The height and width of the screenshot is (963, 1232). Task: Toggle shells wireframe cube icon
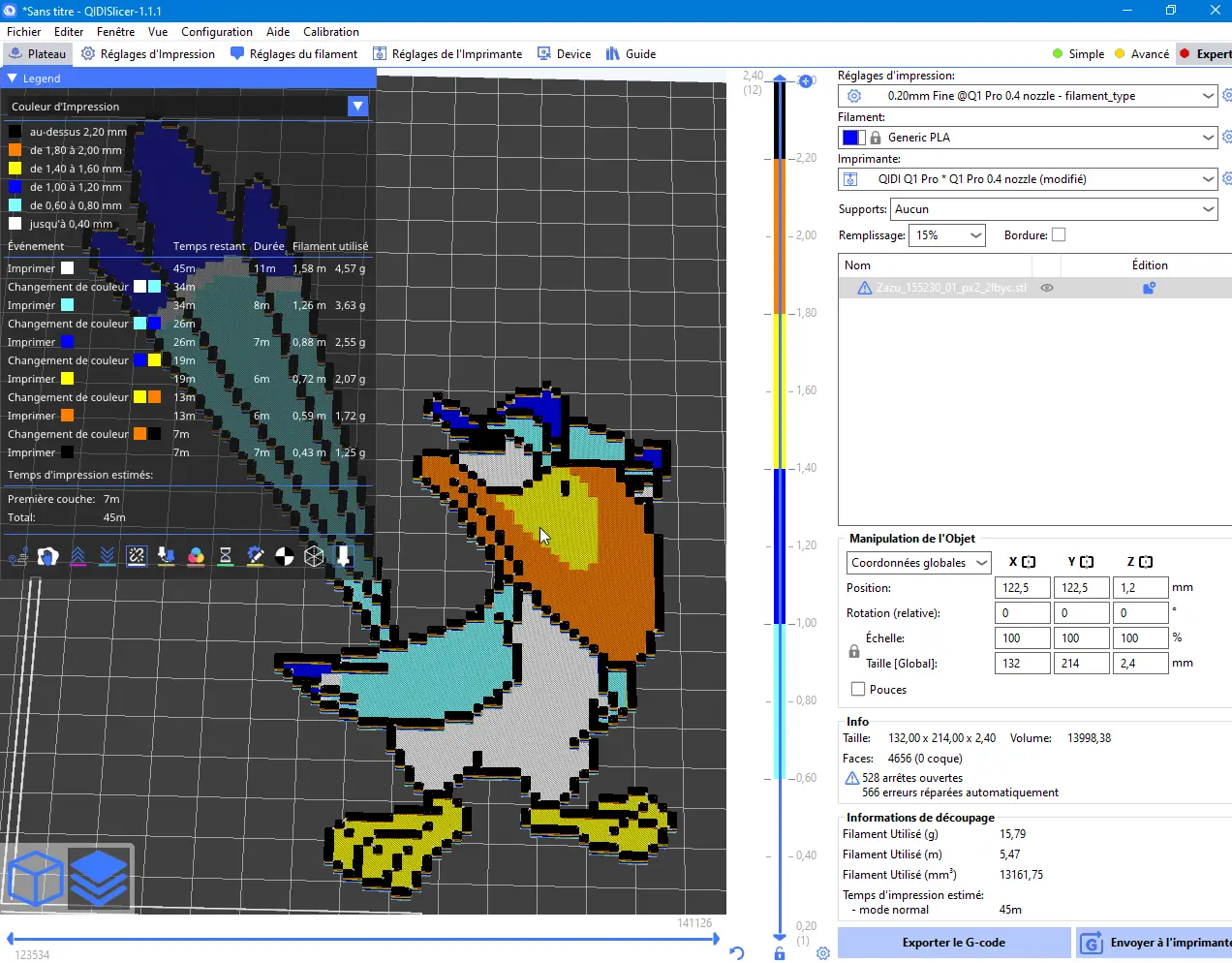pyautogui.click(x=314, y=556)
